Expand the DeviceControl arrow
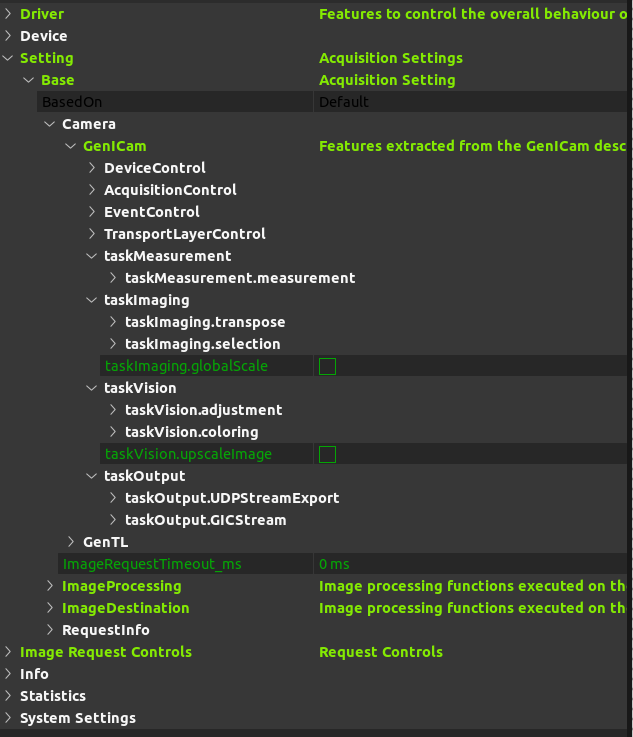 click(92, 168)
